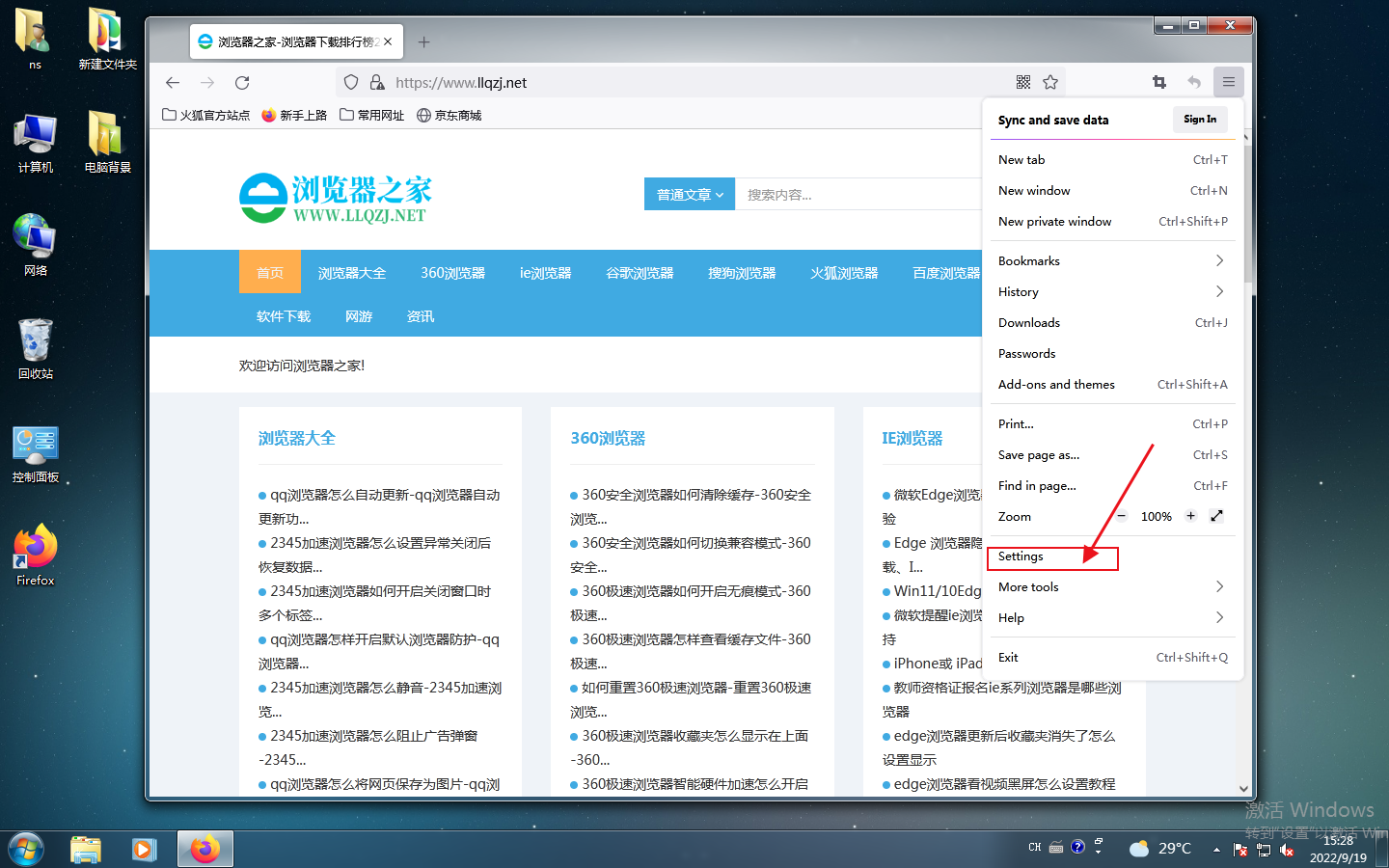
Task: Open the 360浏览器 navigation link
Action: pyautogui.click(x=452, y=273)
